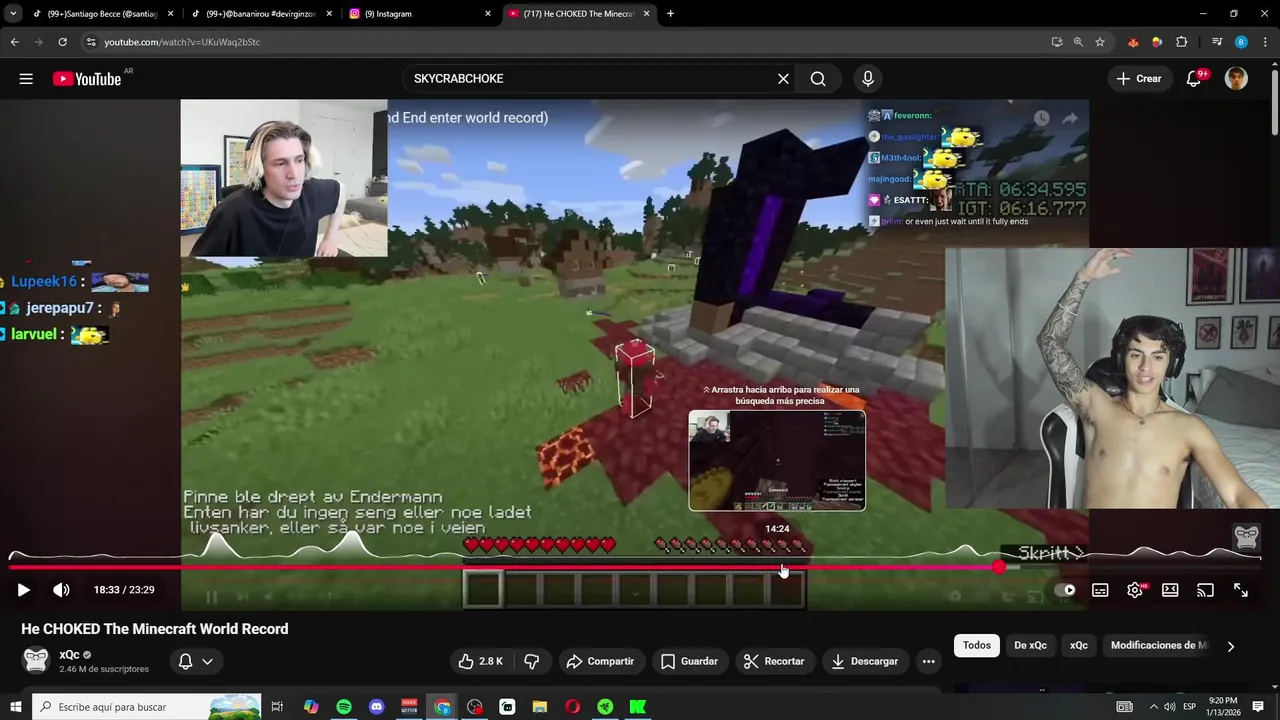Viewport: 1280px width, 720px height.
Task: Open the zoom indicator in address bar
Action: click(x=1078, y=42)
